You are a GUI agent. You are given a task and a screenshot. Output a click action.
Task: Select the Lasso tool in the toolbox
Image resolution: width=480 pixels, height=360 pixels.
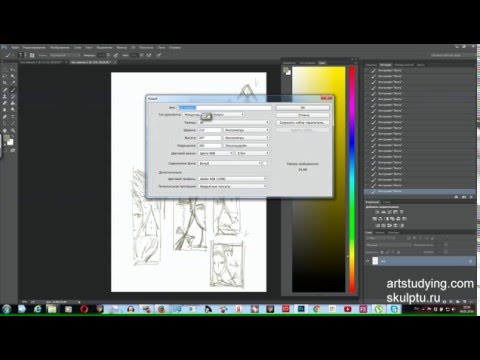(x=5, y=76)
